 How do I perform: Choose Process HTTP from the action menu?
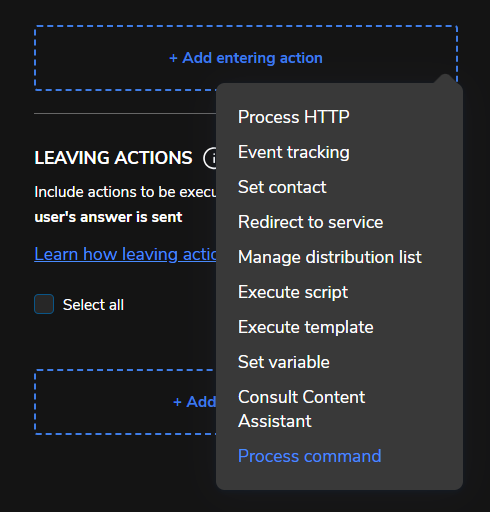click(x=294, y=117)
